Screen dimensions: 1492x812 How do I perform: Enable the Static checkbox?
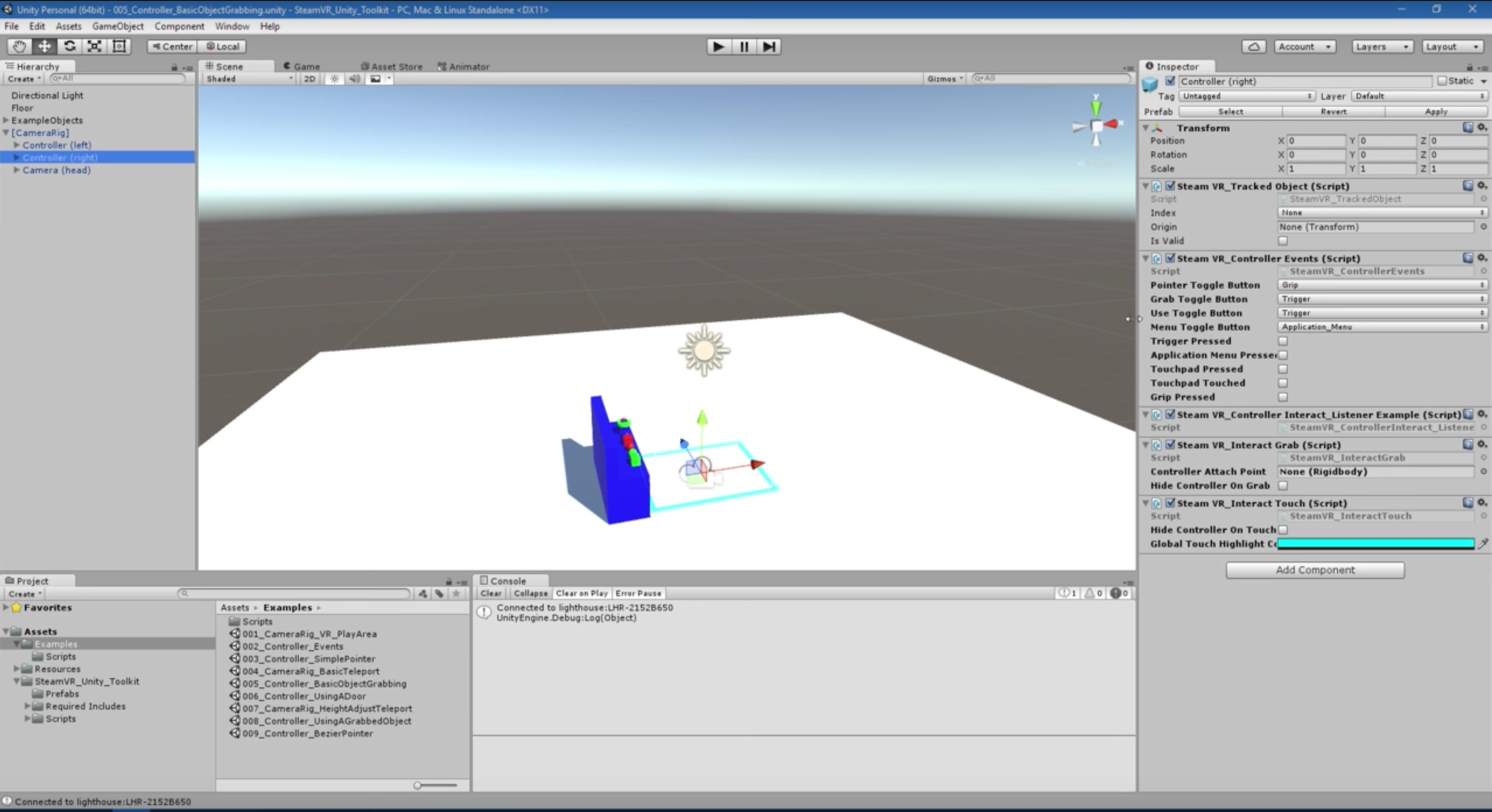point(1442,81)
